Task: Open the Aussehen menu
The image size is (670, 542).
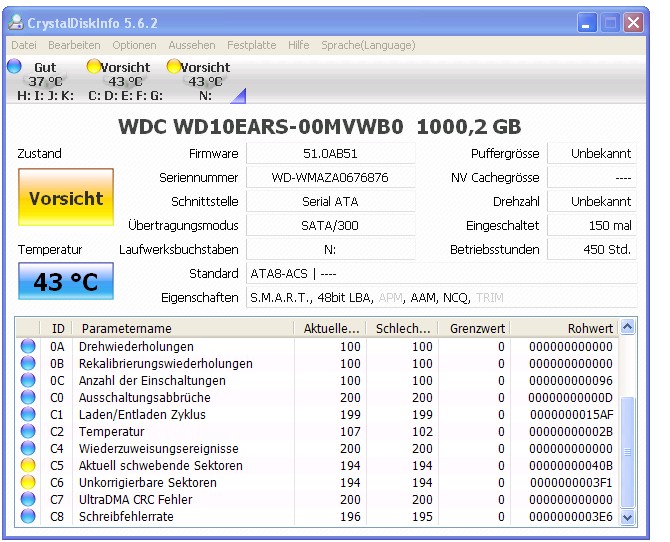Action: point(192,45)
